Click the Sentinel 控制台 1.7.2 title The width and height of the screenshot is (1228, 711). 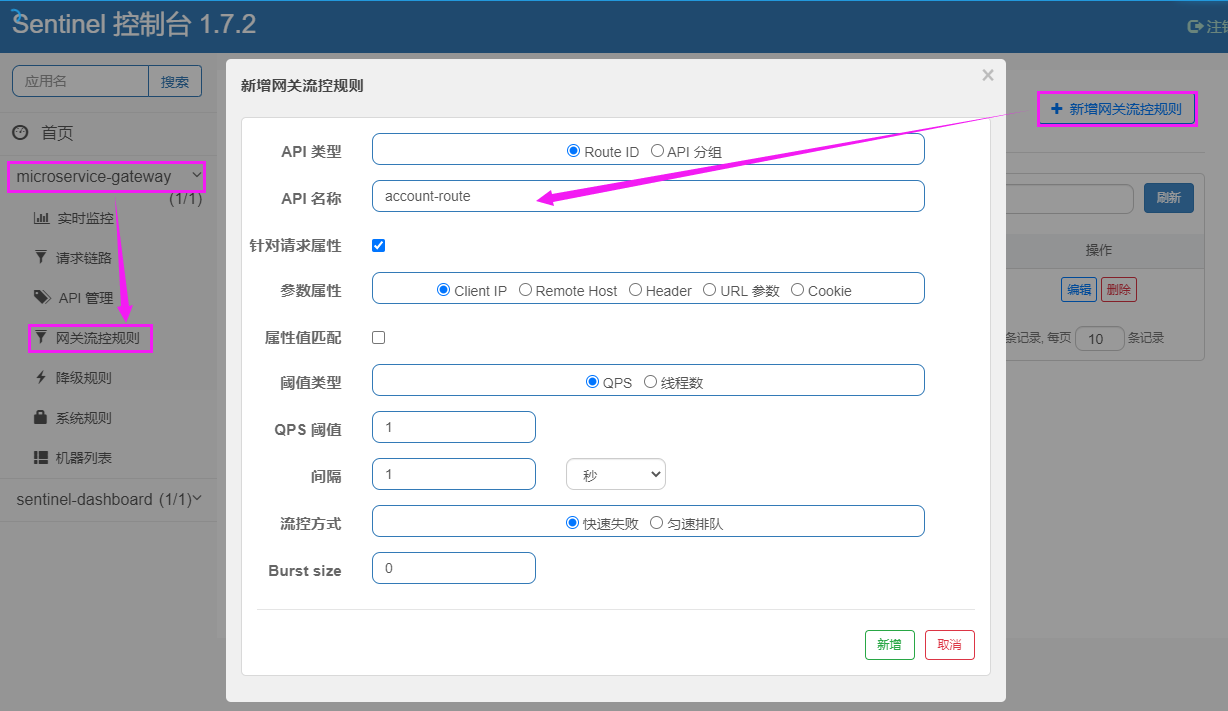tap(134, 25)
